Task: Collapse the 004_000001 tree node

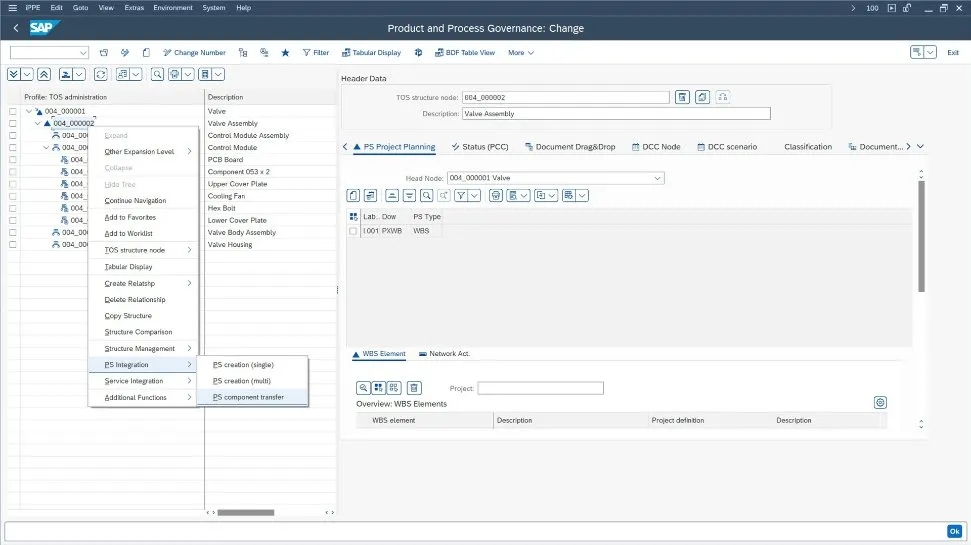Action: (29, 111)
